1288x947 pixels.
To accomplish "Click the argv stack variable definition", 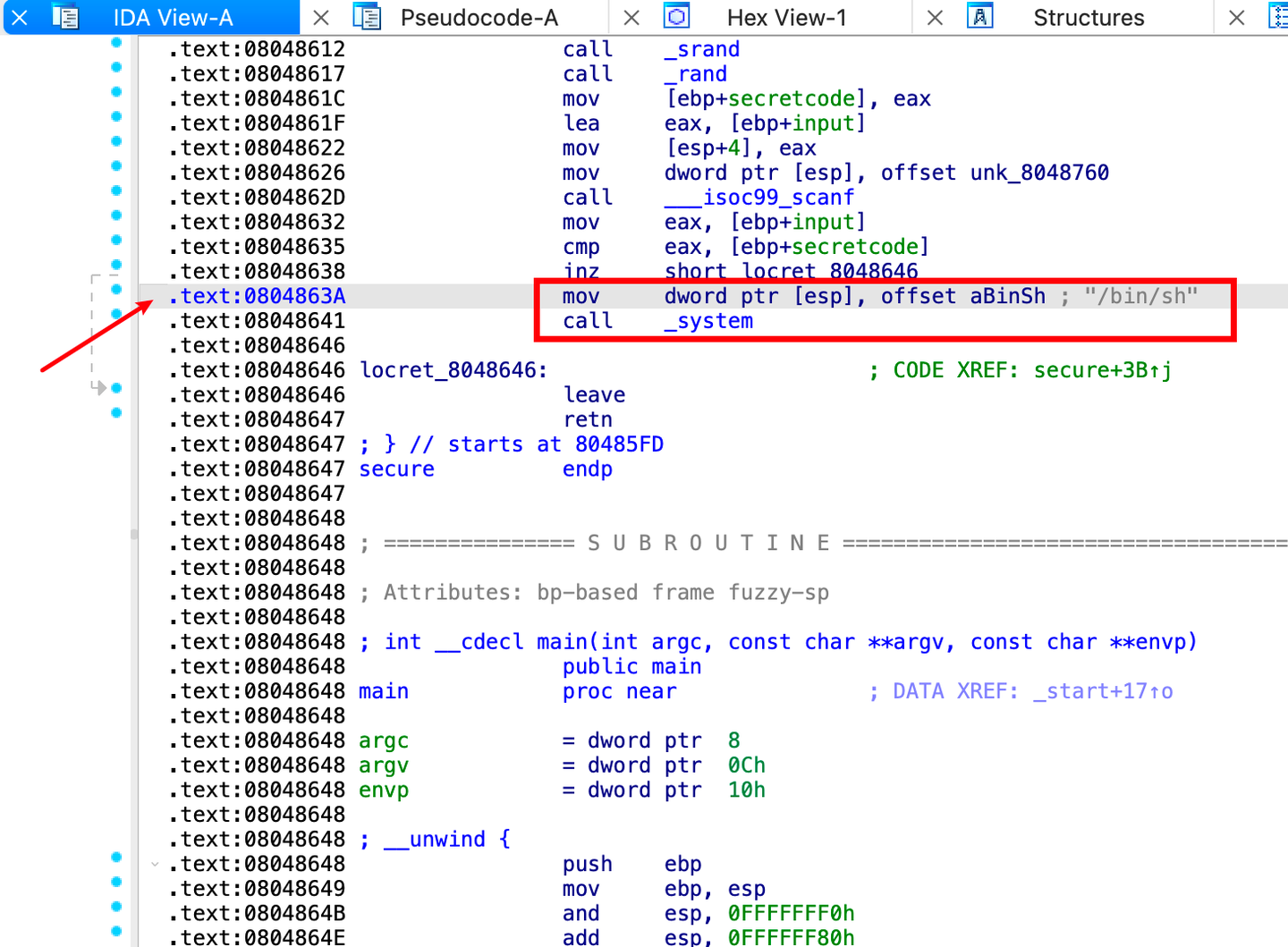I will tap(384, 765).
